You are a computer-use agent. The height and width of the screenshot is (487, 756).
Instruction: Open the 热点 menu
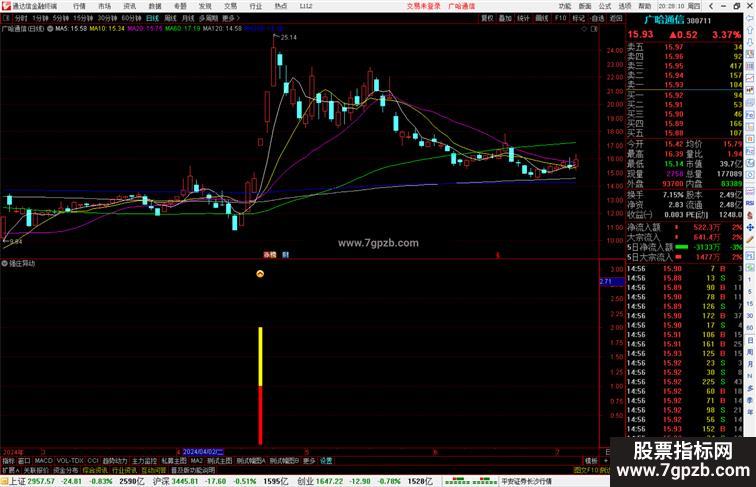(281, 6)
